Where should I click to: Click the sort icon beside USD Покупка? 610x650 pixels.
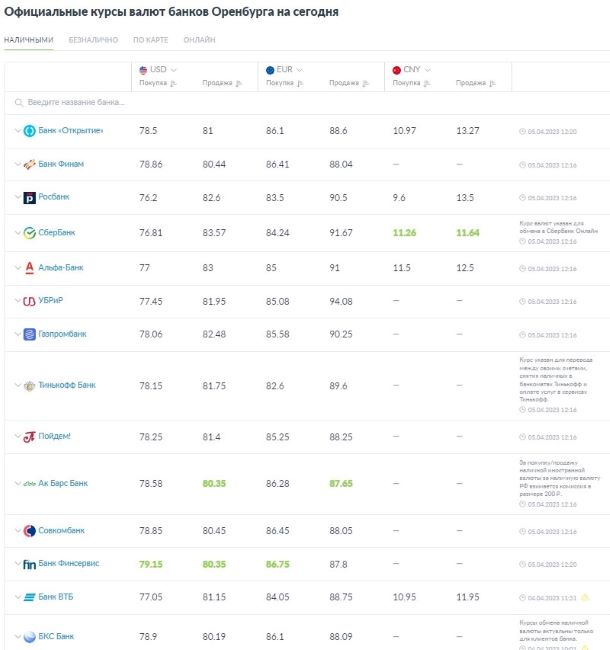[x=174, y=84]
